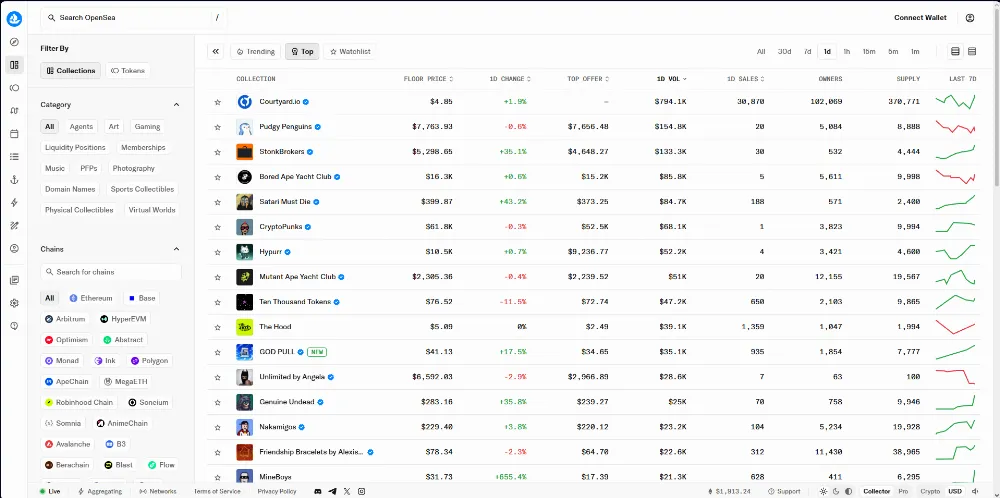The height and width of the screenshot is (498, 1000).
Task: Go to the OpenSea home logo
Action: tap(14, 18)
